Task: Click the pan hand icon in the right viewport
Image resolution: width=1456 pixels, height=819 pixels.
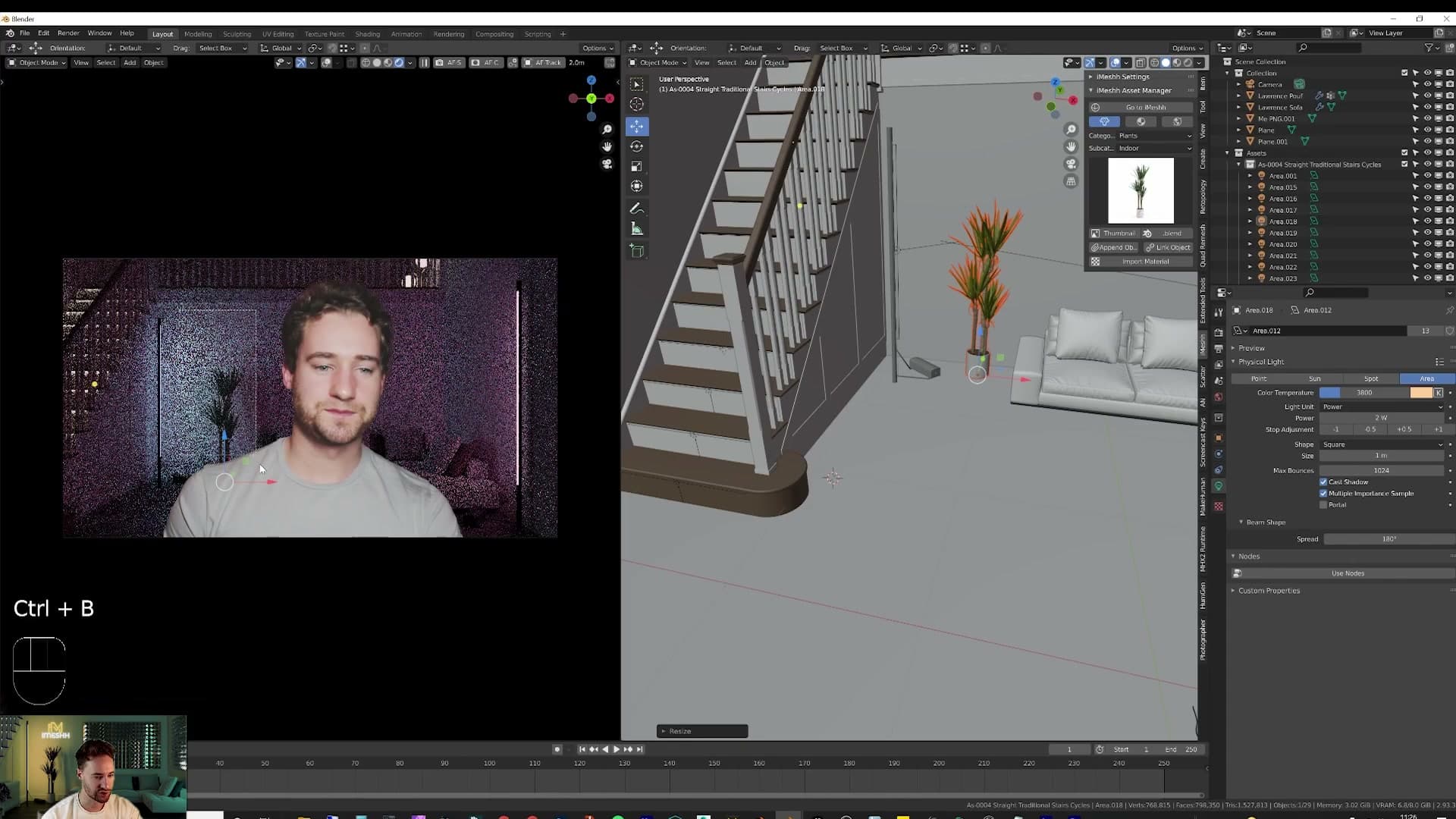Action: coord(1071,146)
